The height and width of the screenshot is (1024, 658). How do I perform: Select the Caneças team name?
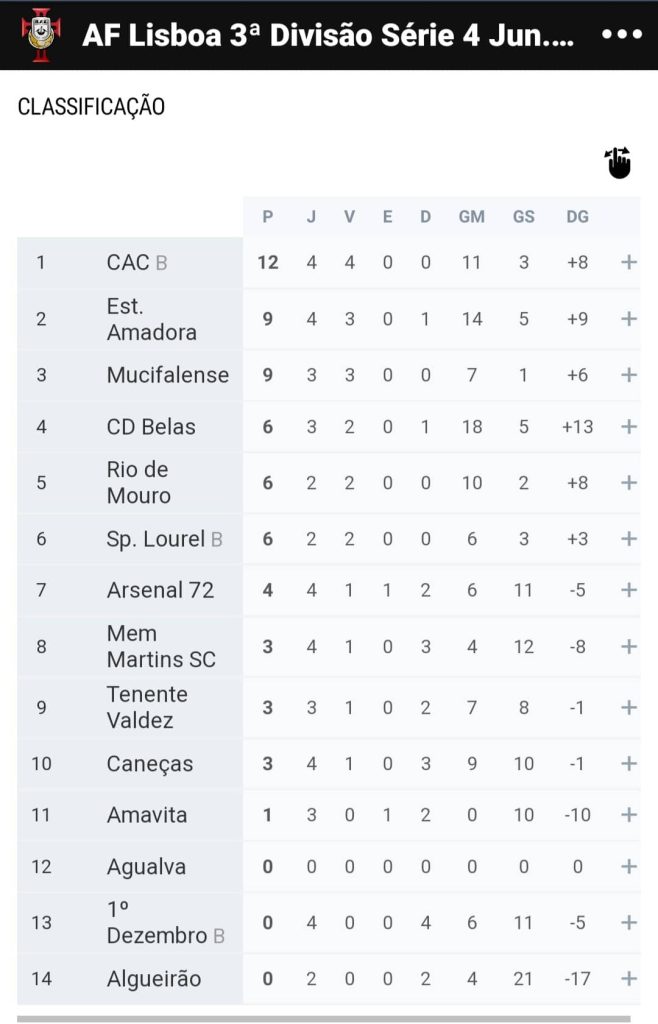(150, 763)
